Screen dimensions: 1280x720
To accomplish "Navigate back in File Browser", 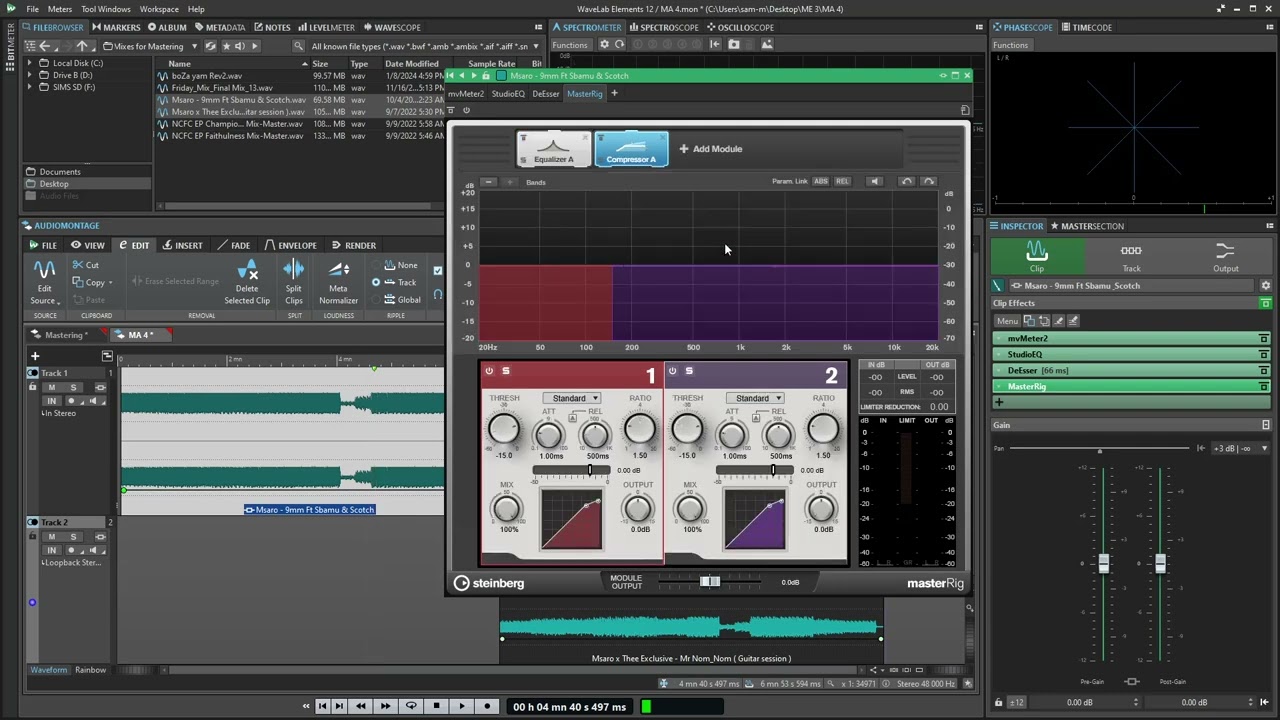I will (x=44, y=46).
